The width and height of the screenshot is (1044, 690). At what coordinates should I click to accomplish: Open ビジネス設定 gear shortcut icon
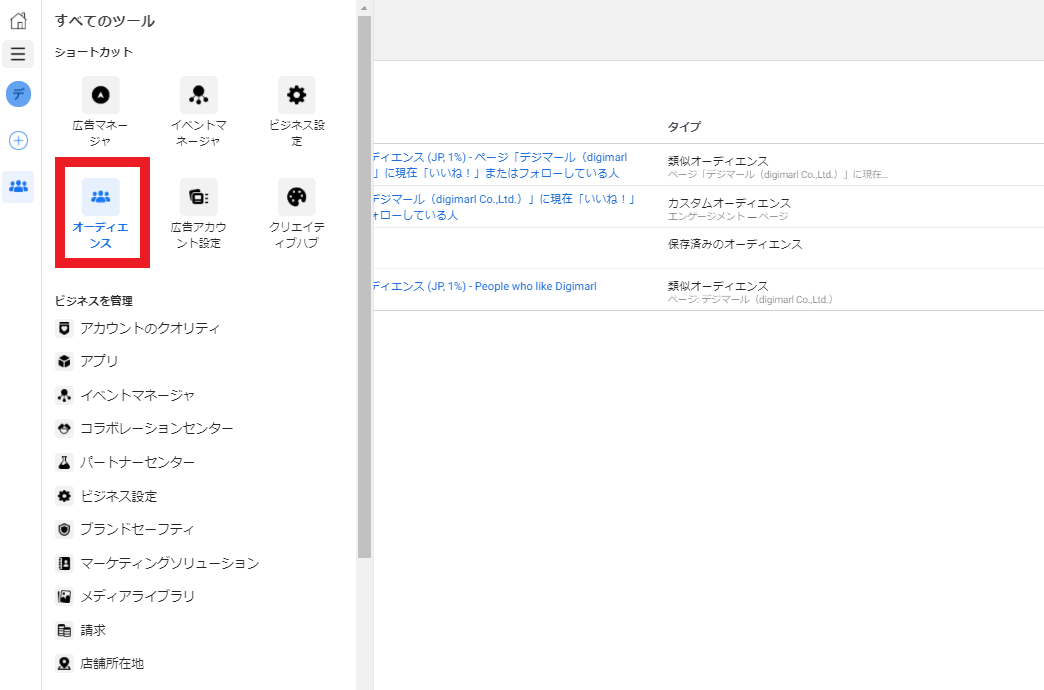point(296,95)
